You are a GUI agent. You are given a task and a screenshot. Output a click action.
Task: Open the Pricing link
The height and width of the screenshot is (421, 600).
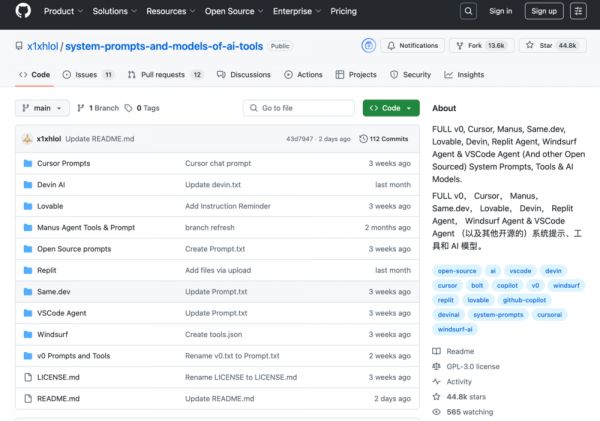(343, 12)
